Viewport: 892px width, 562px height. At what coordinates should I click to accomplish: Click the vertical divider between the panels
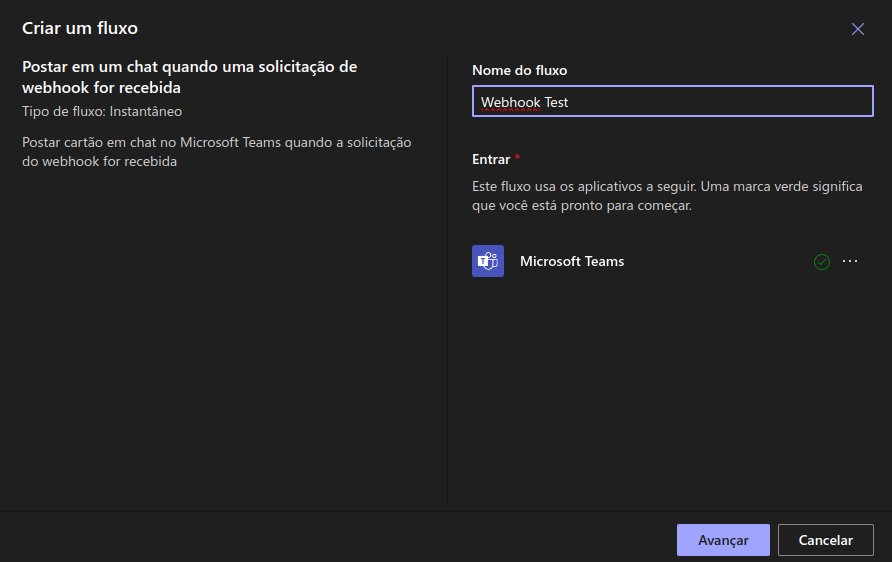coord(447,280)
